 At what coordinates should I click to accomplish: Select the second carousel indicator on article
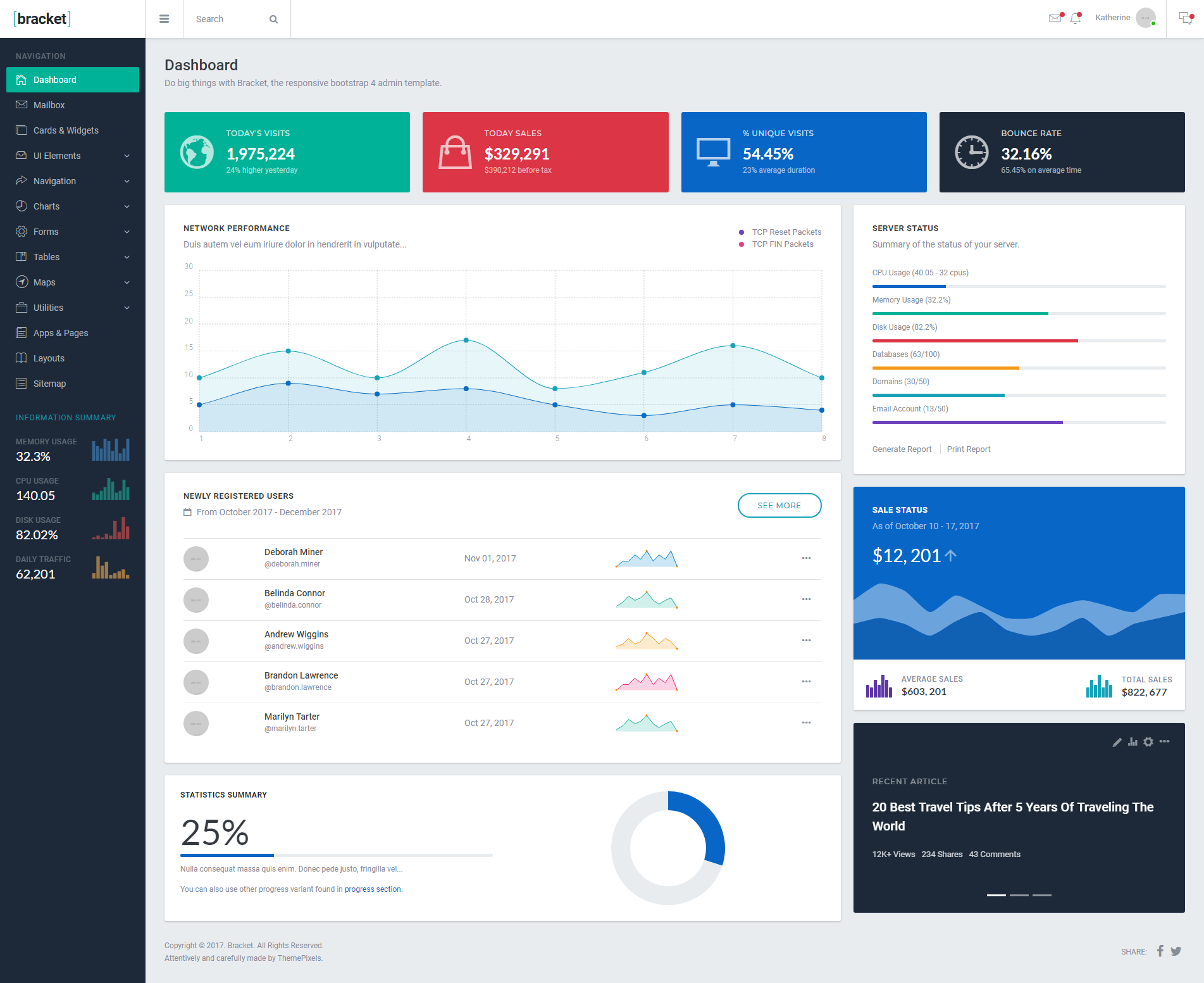[x=1019, y=895]
